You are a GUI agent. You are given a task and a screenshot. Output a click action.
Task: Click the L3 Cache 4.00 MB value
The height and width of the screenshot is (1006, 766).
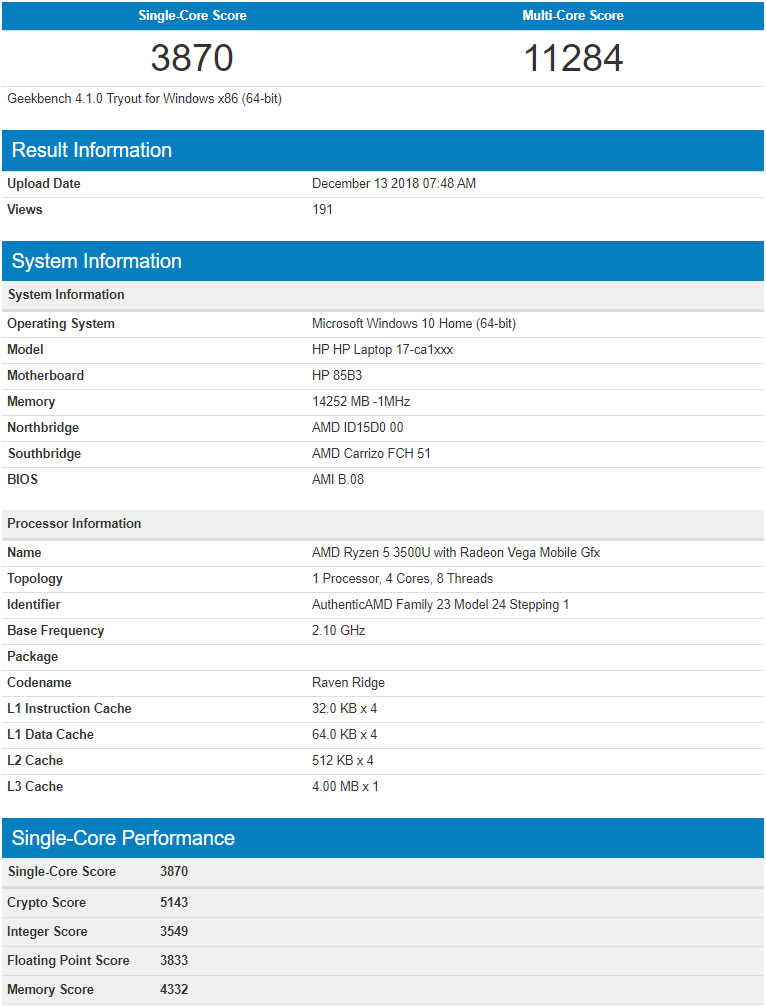click(x=345, y=786)
